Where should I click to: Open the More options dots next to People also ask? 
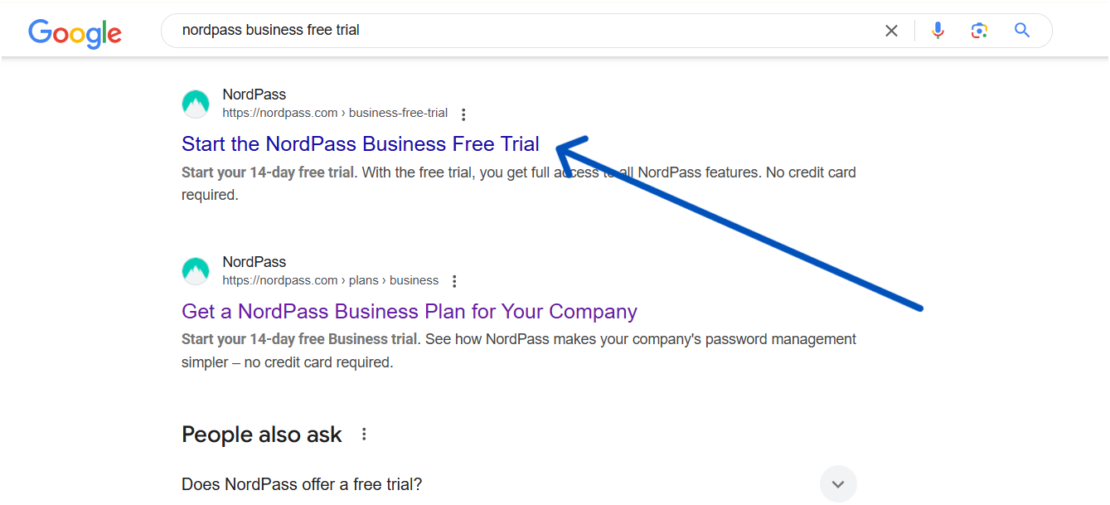click(364, 434)
